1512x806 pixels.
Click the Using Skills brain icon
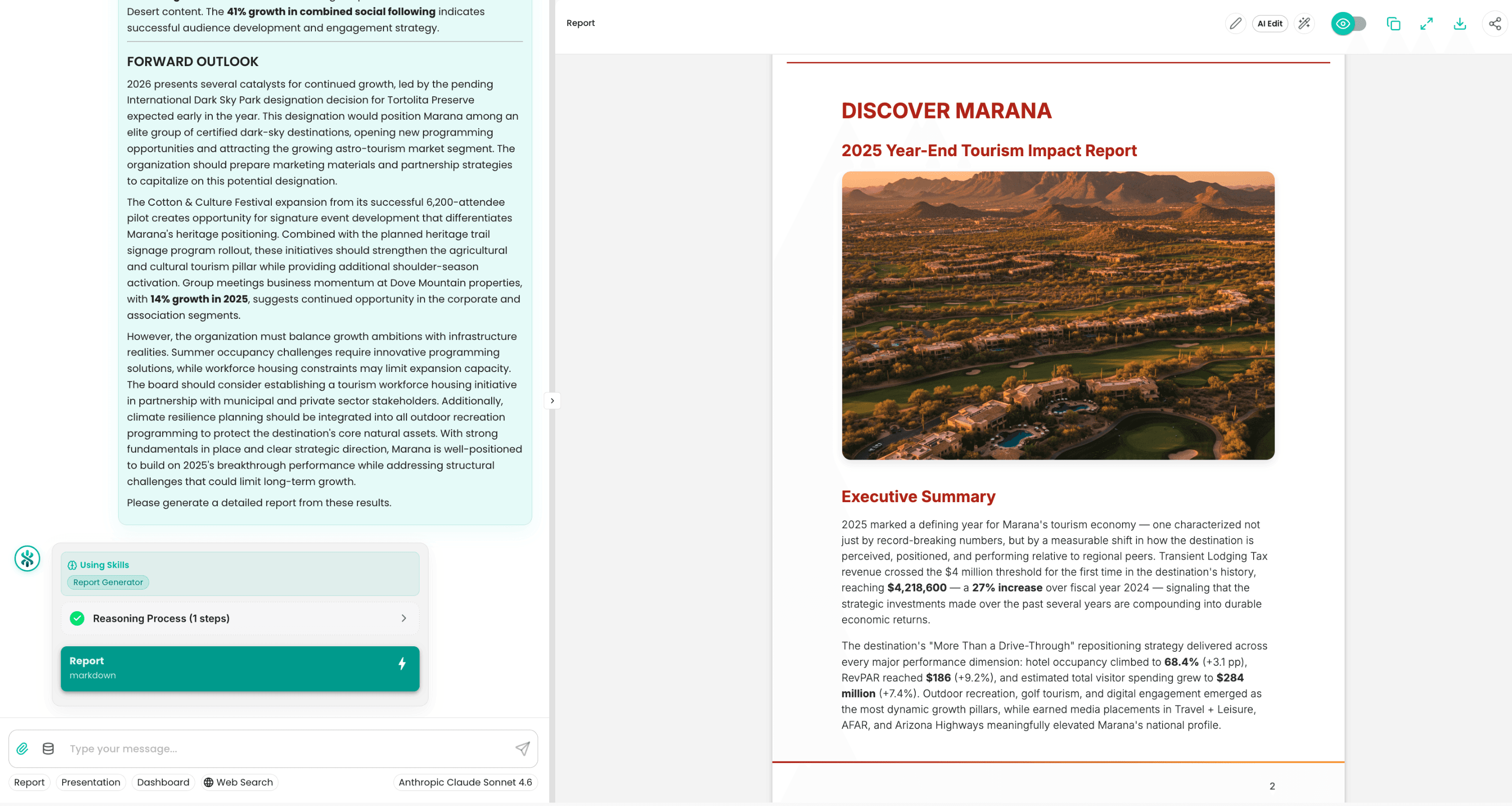click(72, 565)
